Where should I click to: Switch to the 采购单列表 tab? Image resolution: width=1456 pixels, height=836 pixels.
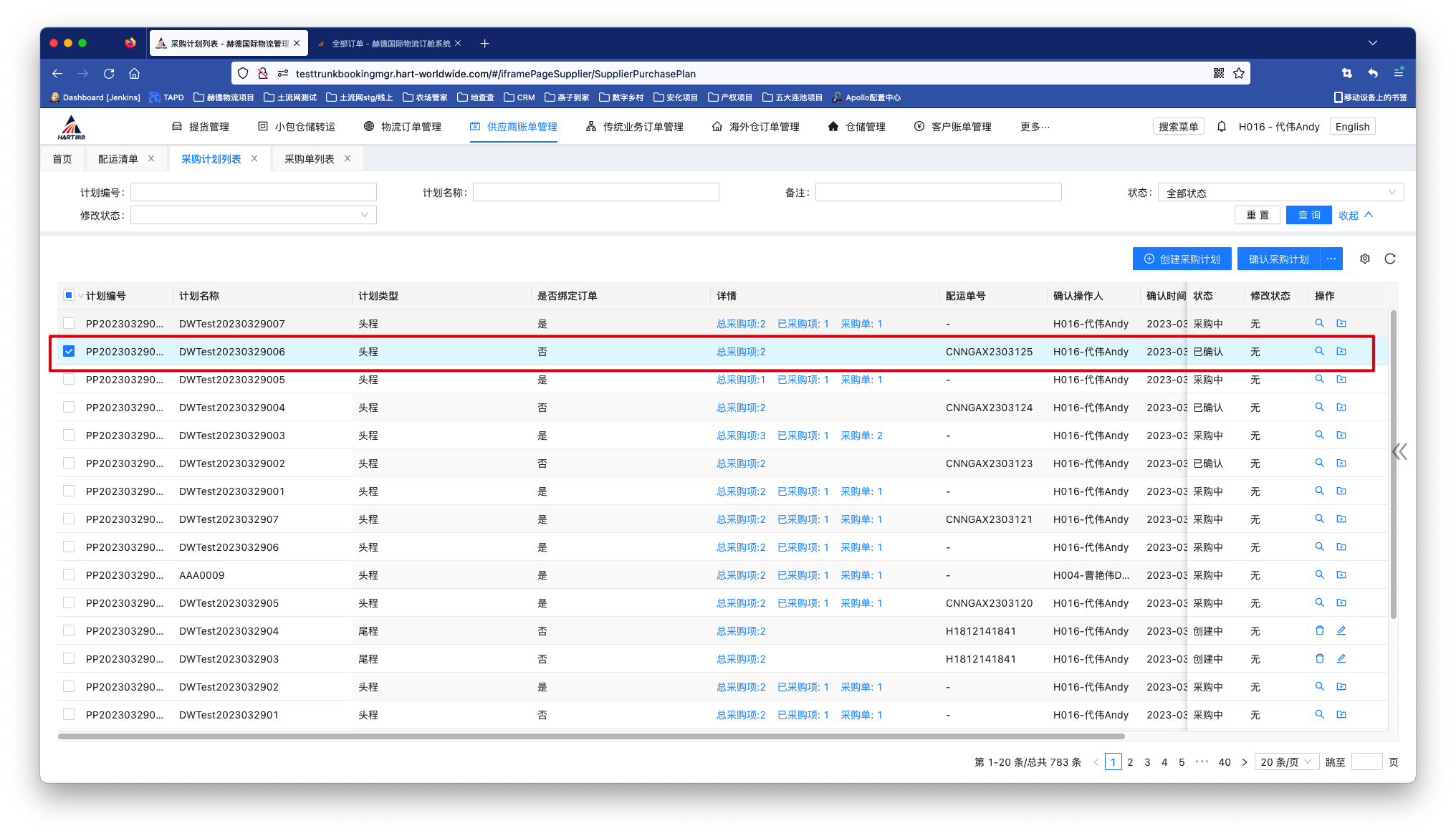coord(310,159)
